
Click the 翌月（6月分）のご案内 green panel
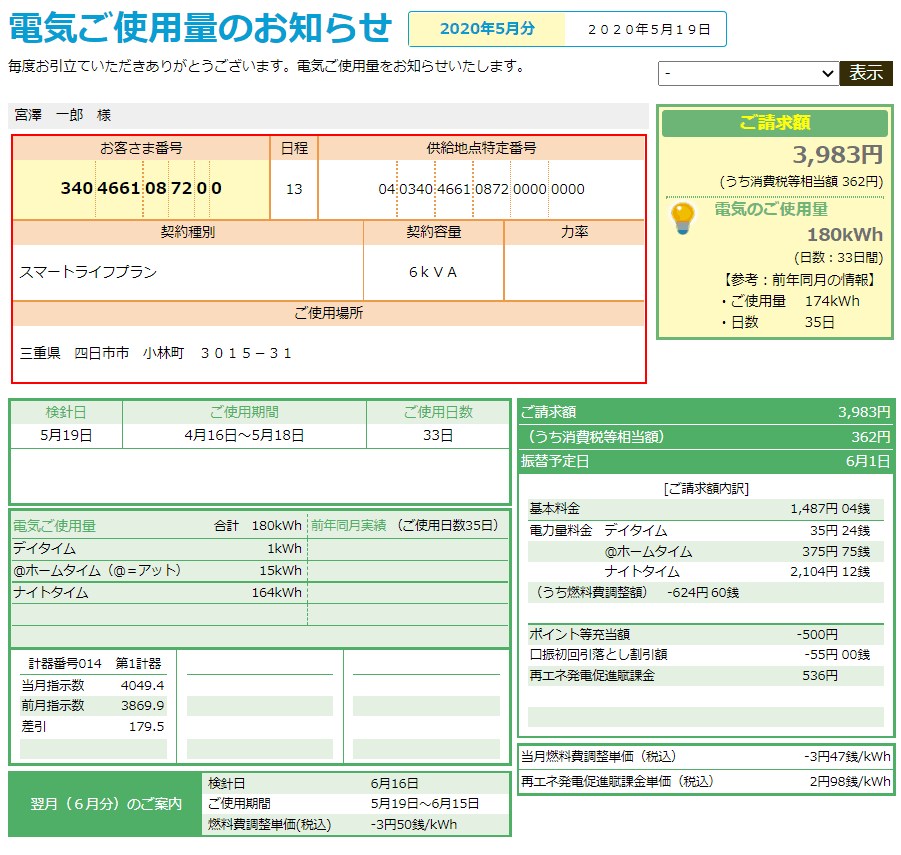pyautogui.click(x=105, y=804)
